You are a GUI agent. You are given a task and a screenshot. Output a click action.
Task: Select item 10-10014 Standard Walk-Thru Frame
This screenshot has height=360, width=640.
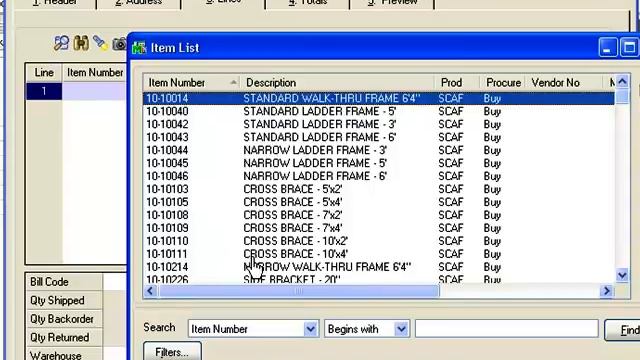coord(379,98)
